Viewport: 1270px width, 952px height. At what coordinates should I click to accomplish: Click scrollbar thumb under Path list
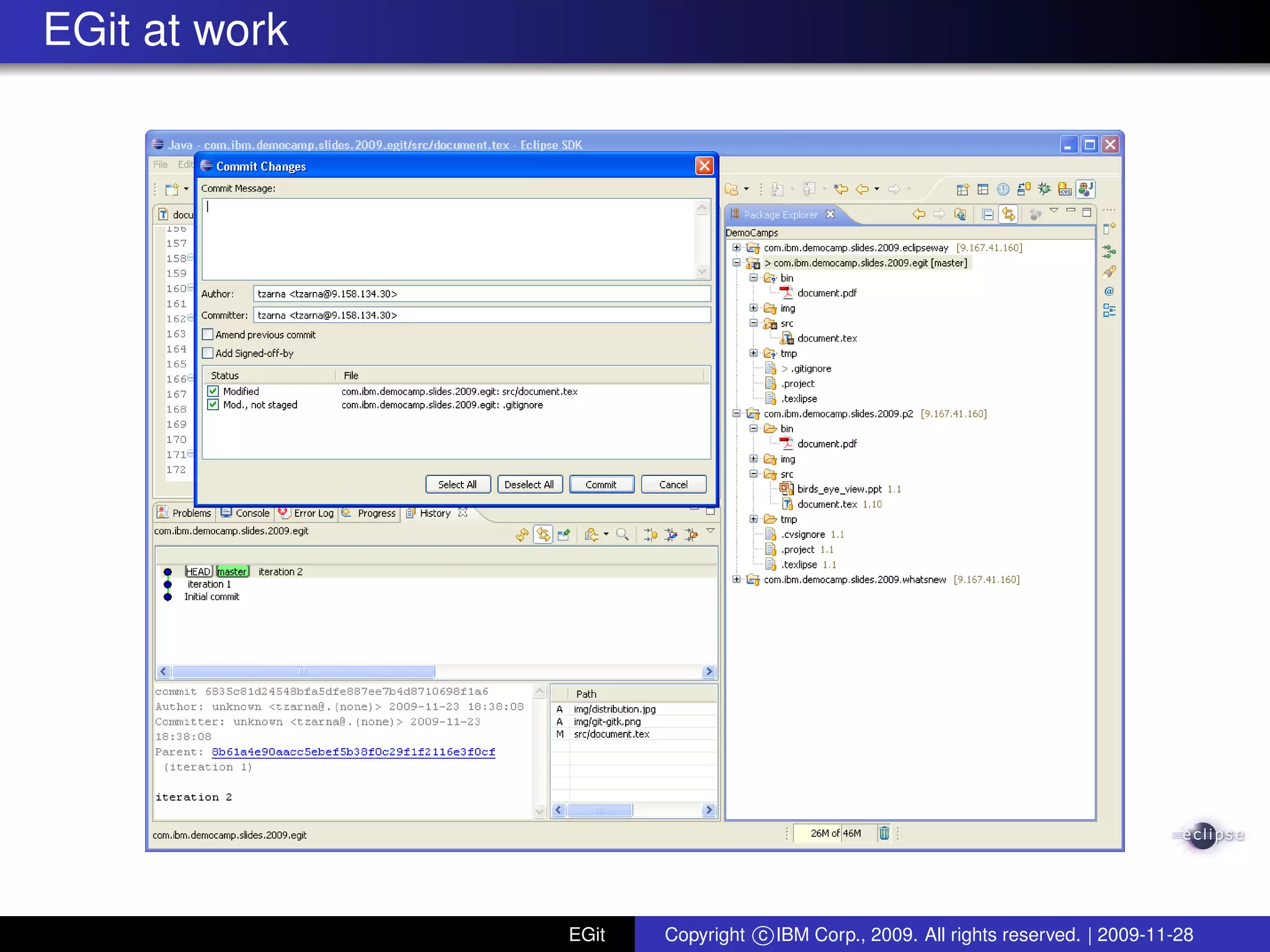tap(600, 810)
